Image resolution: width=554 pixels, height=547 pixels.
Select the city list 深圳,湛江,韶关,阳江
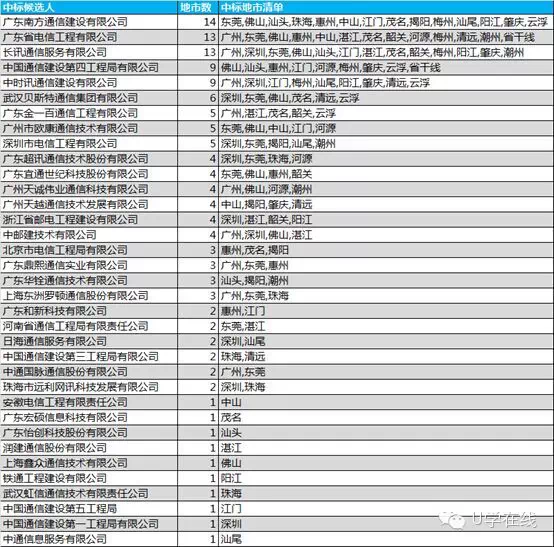(386, 219)
